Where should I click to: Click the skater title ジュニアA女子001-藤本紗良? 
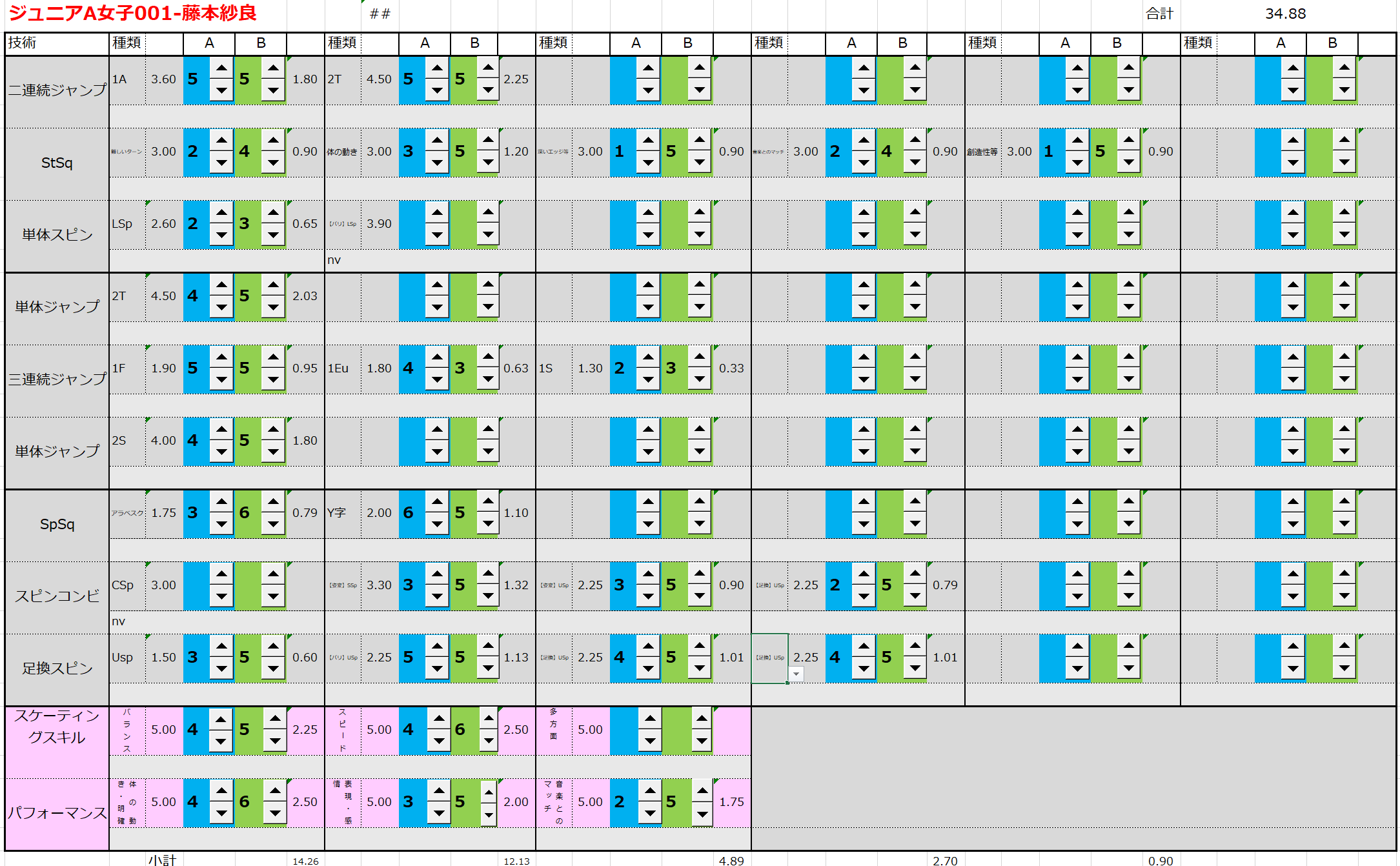[x=132, y=13]
